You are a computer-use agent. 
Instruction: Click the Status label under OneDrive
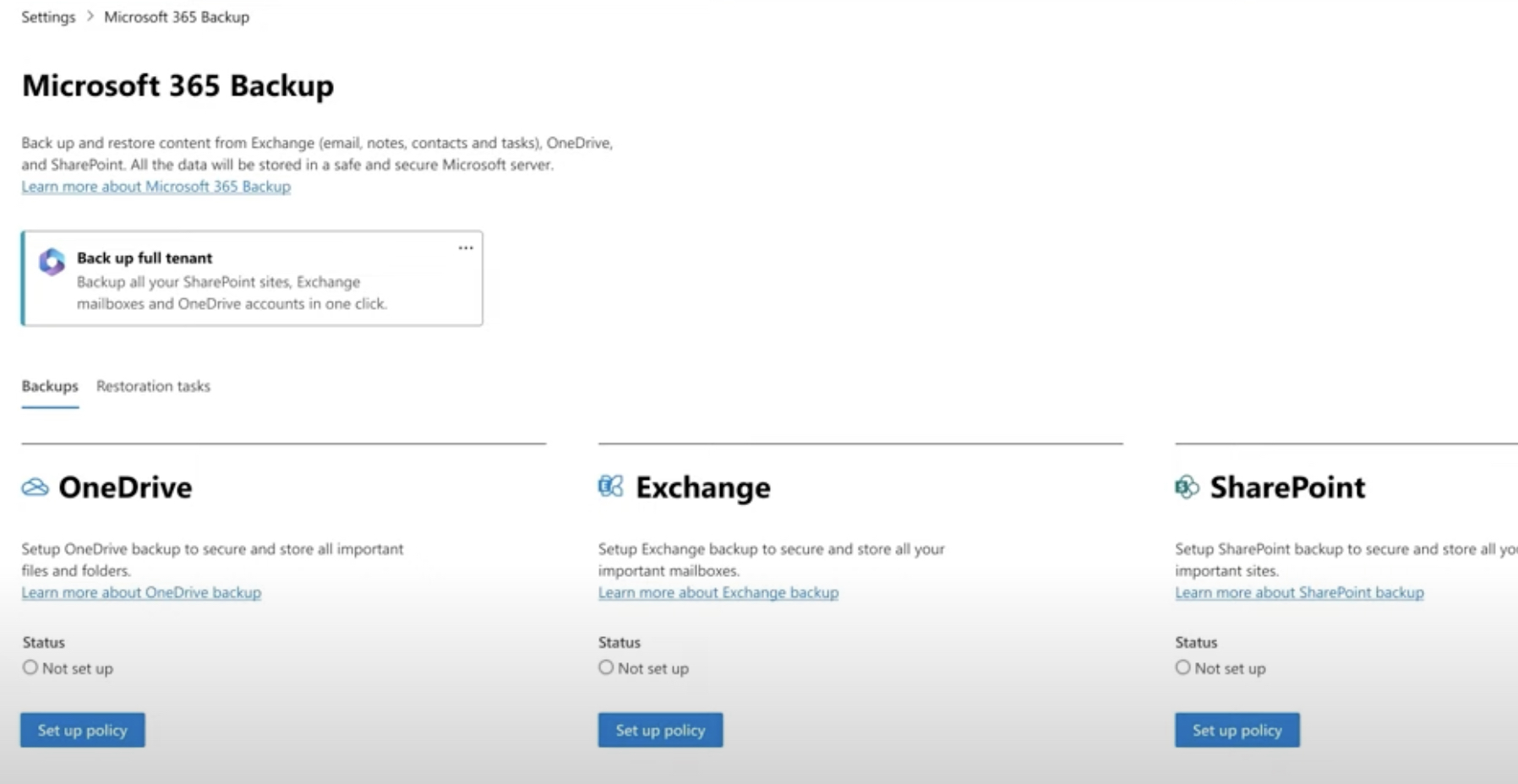(44, 642)
